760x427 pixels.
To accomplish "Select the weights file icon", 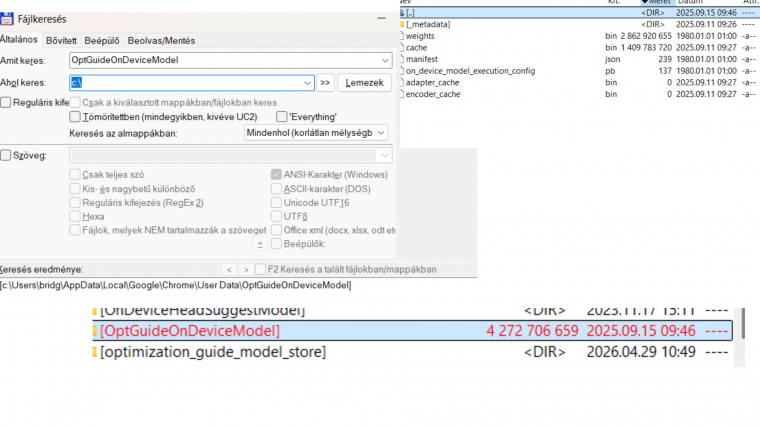I will [x=402, y=36].
